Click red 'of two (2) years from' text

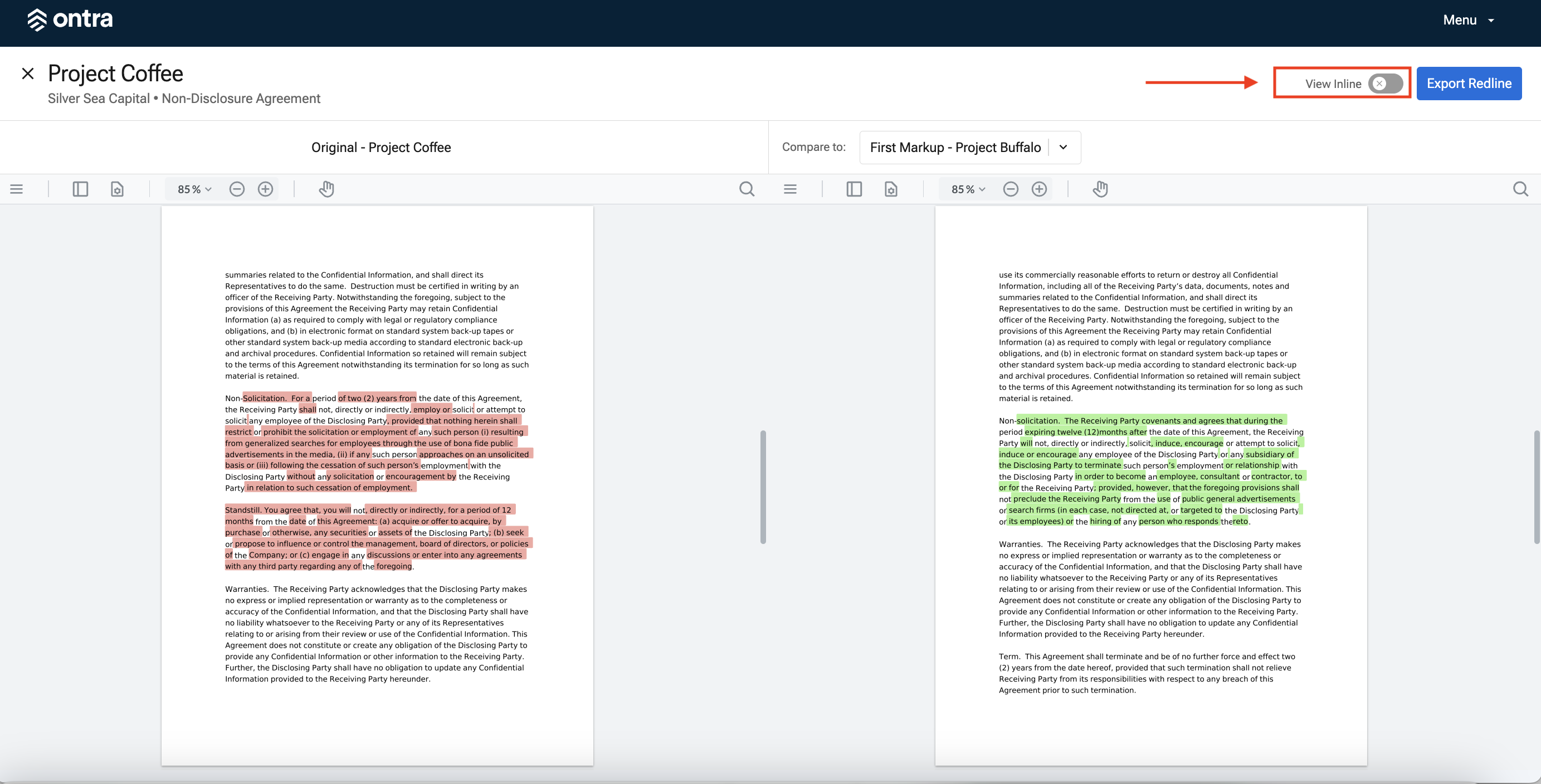point(377,398)
